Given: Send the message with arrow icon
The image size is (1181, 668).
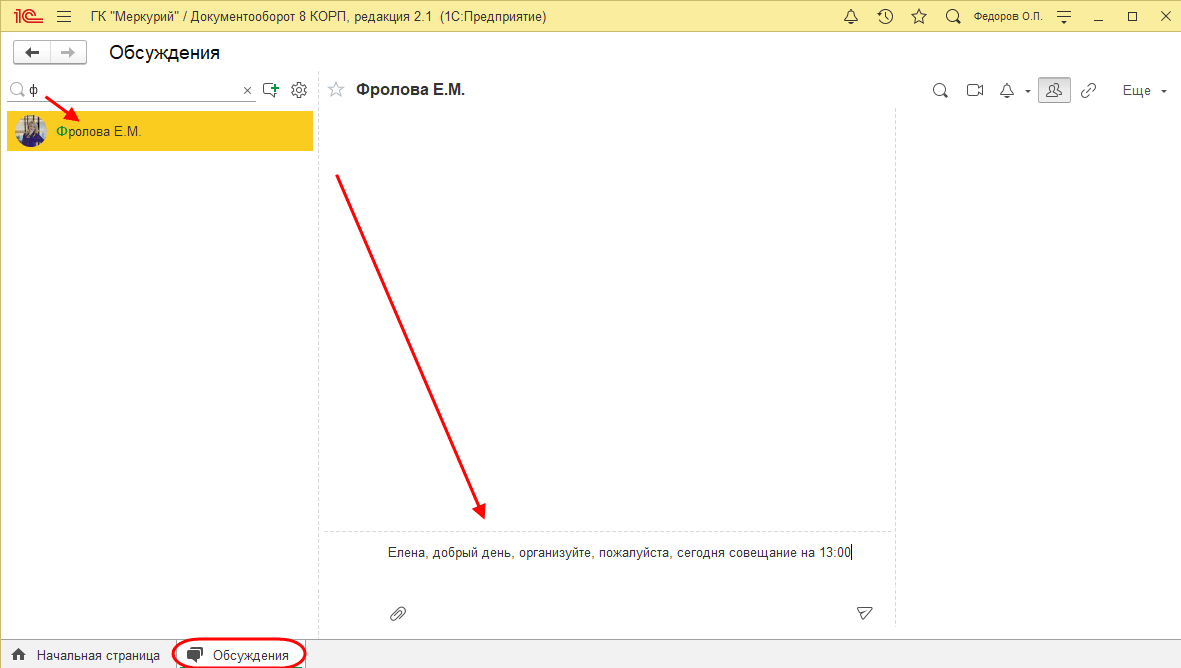Looking at the screenshot, I should (865, 613).
